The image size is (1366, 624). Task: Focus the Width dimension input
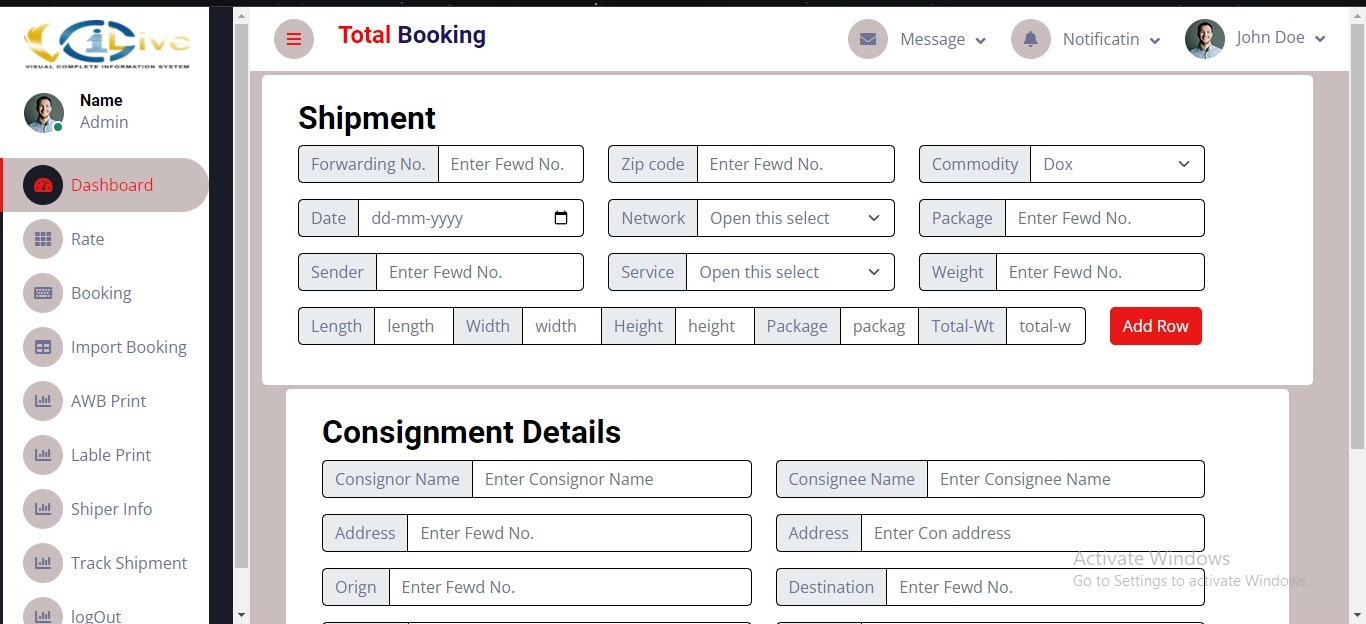coord(562,326)
